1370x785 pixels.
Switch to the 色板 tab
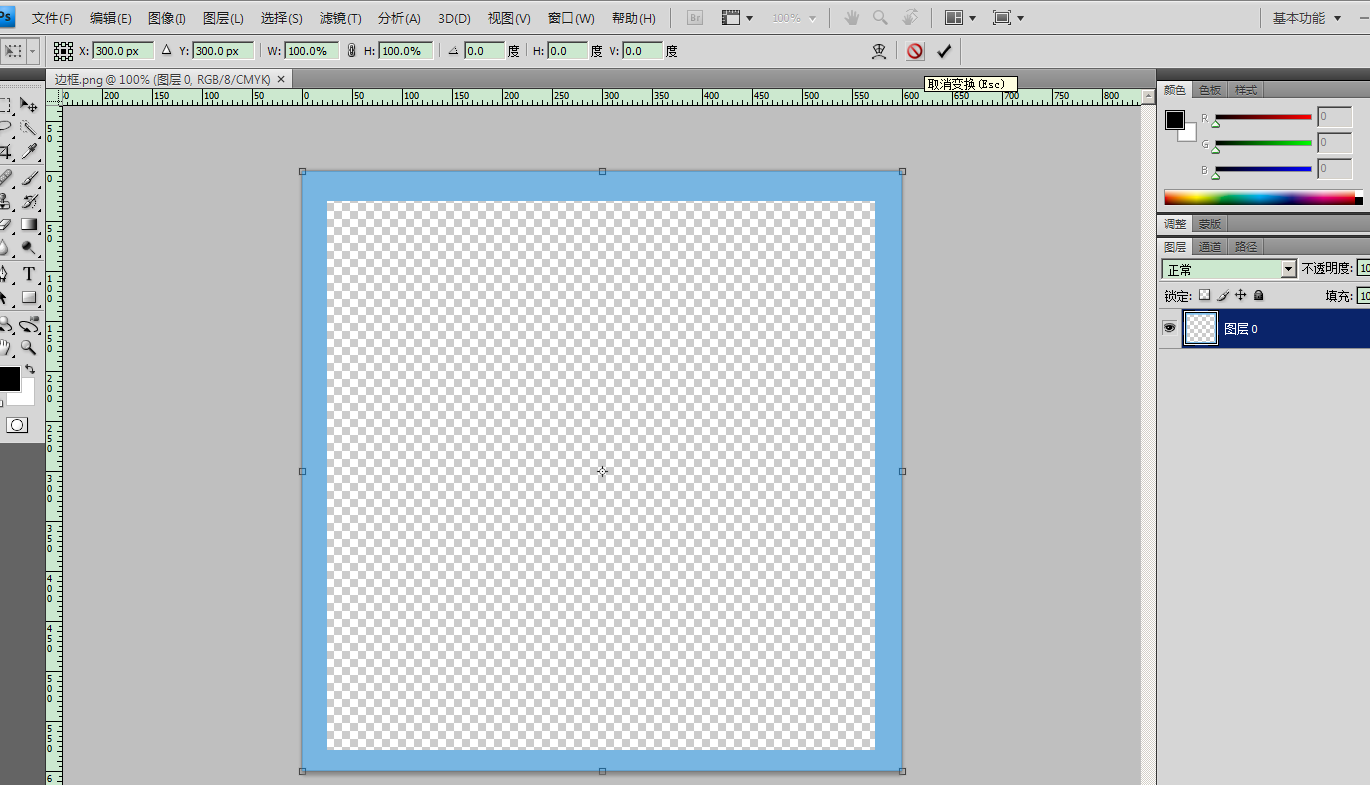[x=1209, y=90]
